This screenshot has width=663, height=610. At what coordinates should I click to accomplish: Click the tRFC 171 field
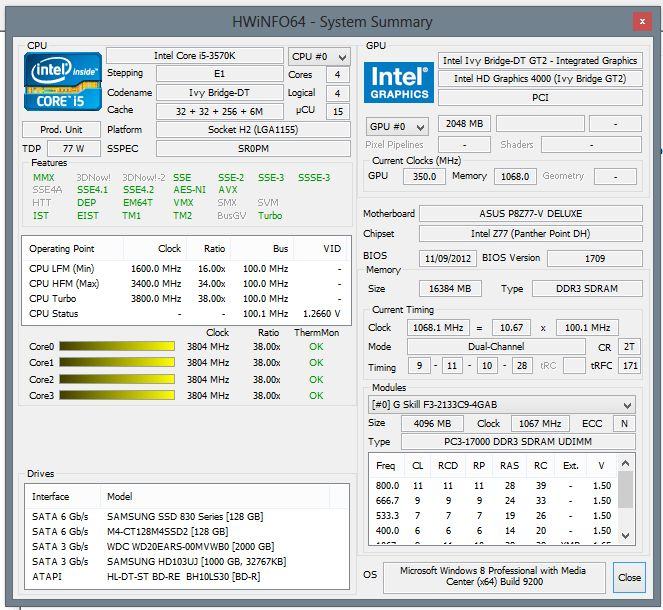coord(630,366)
